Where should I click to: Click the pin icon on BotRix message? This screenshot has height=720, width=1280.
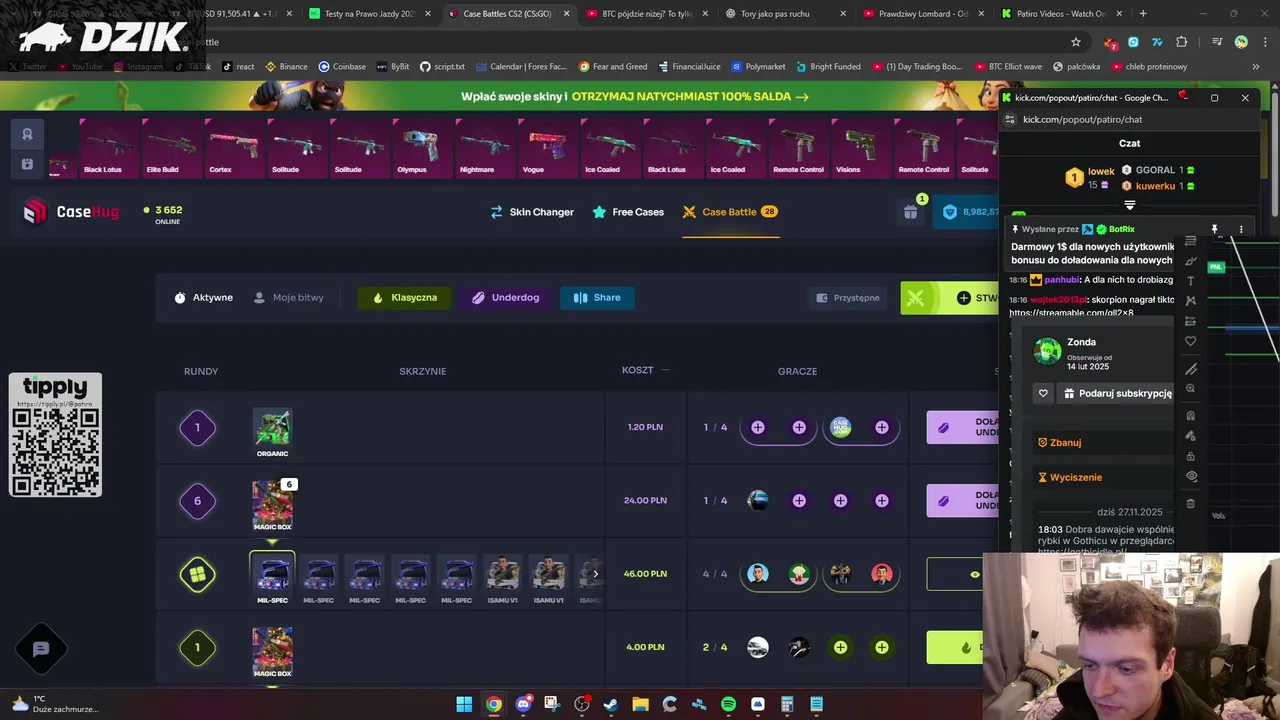[1215, 229]
